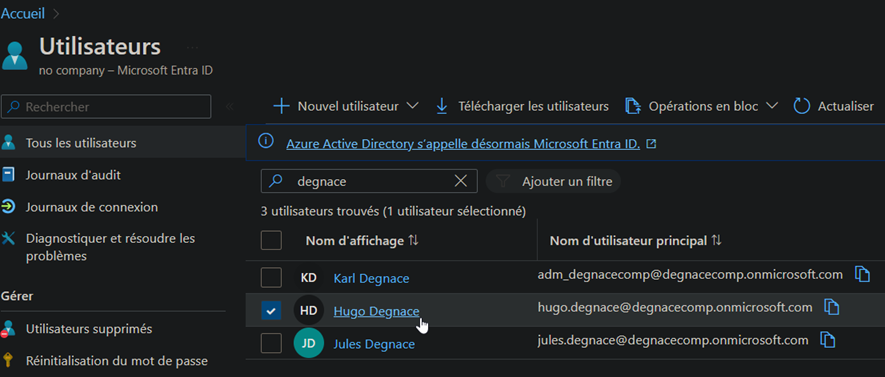Click the funnel filter icon

[x=502, y=181]
